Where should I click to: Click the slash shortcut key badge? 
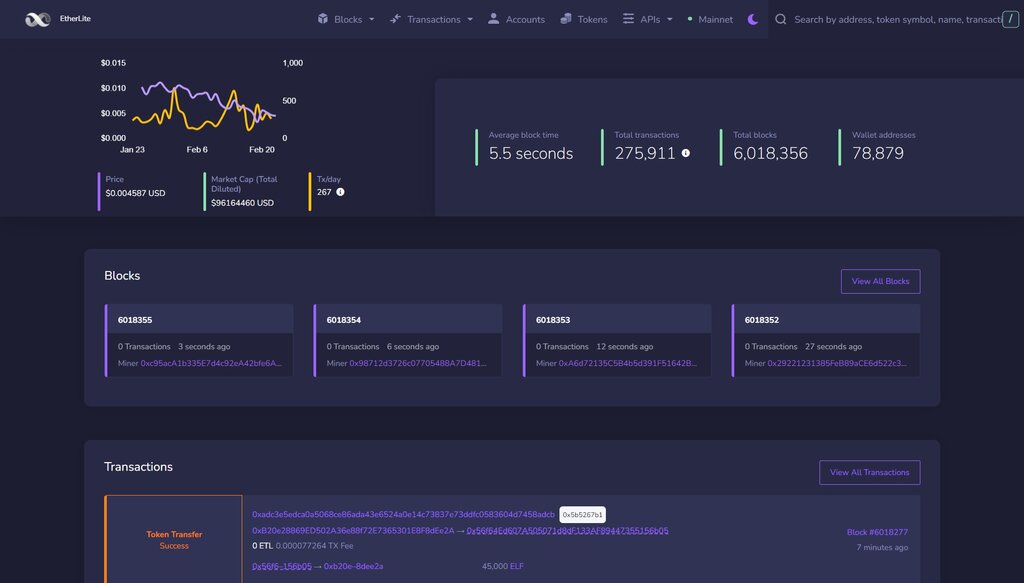click(x=1010, y=20)
